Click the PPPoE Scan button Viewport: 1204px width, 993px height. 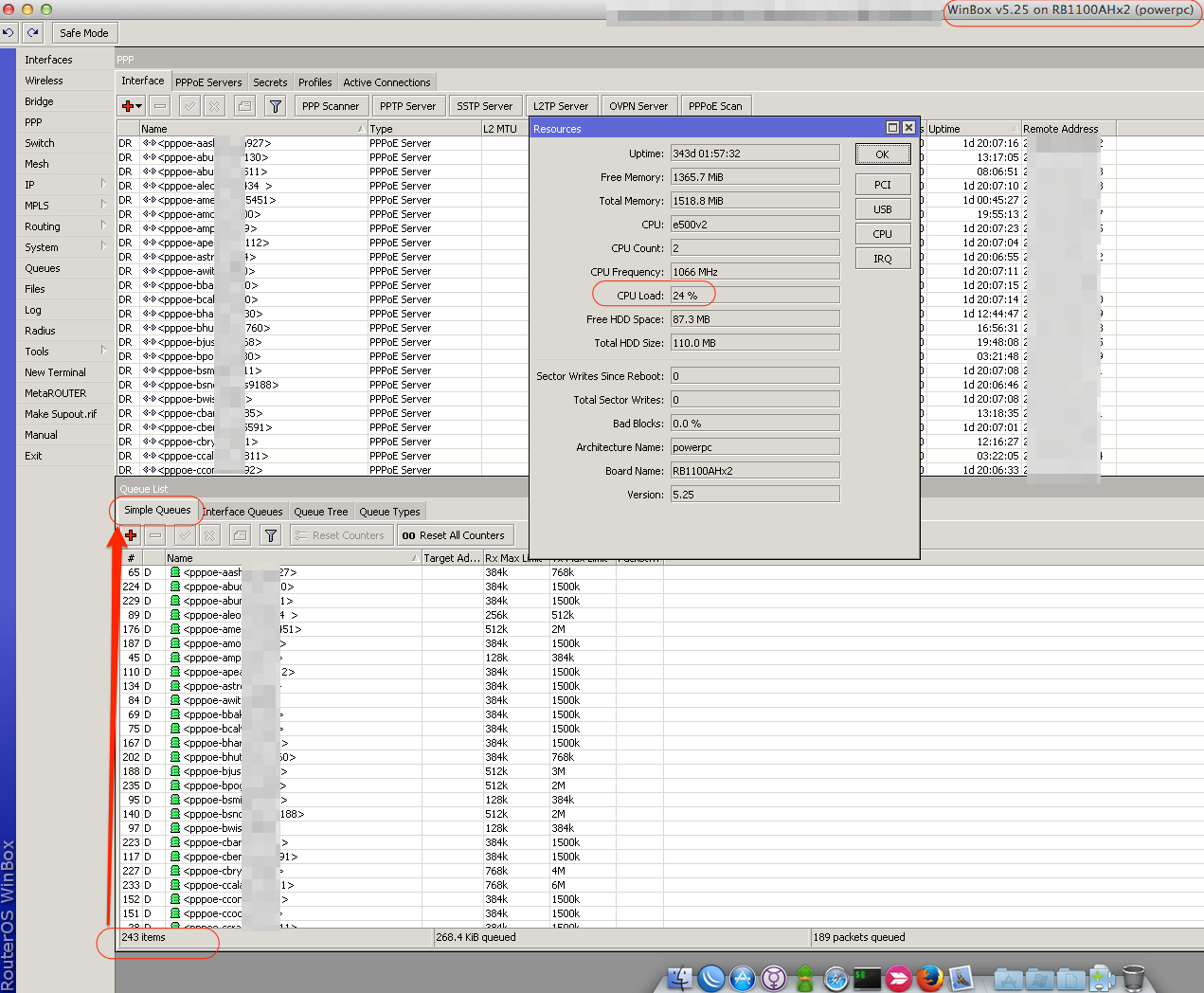(715, 106)
